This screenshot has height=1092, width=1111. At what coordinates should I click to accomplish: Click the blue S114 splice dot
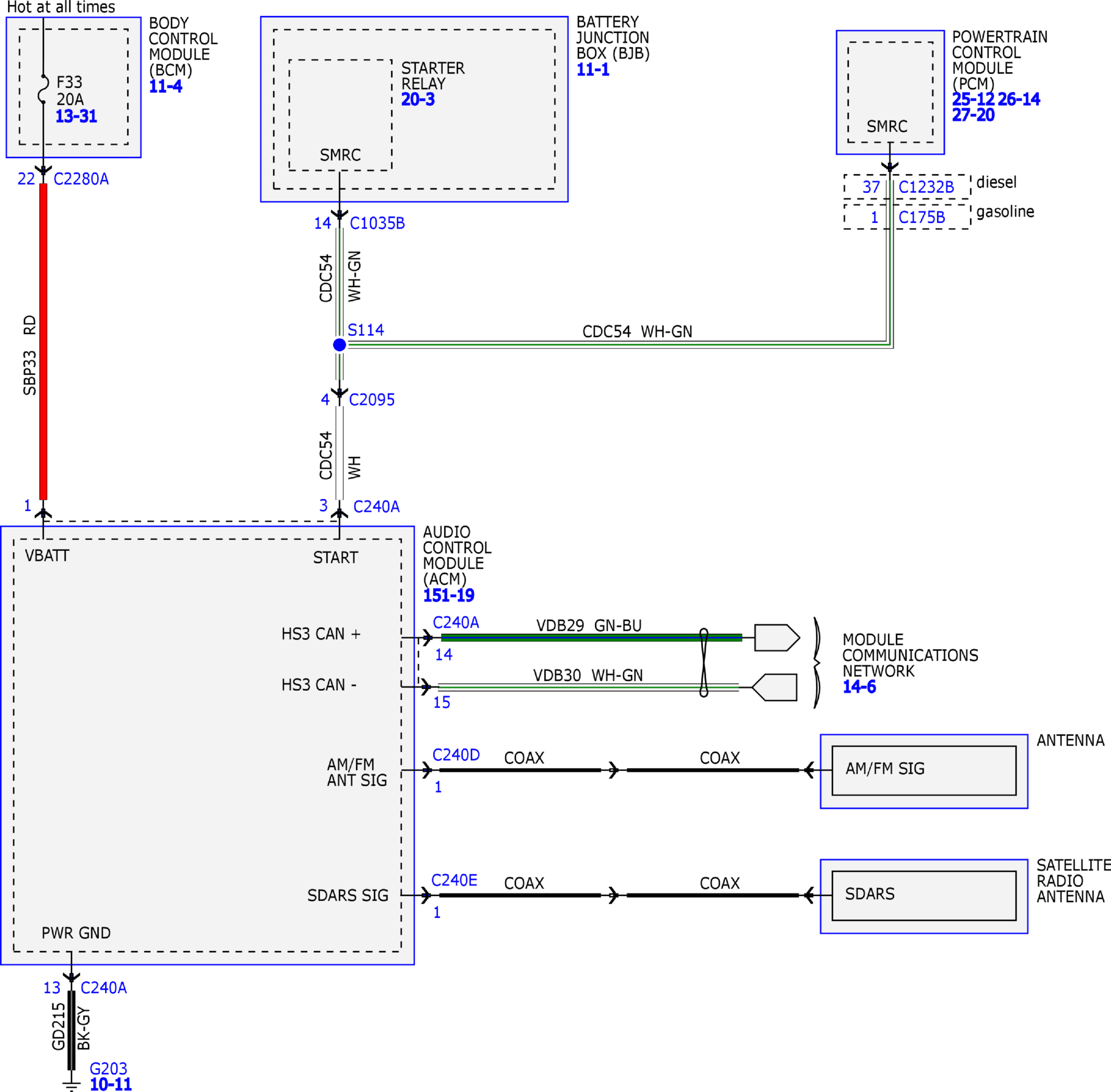point(340,345)
